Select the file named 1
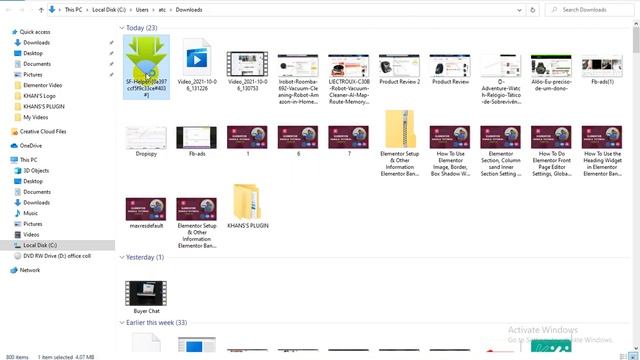This screenshot has height=360, width=640. click(247, 138)
